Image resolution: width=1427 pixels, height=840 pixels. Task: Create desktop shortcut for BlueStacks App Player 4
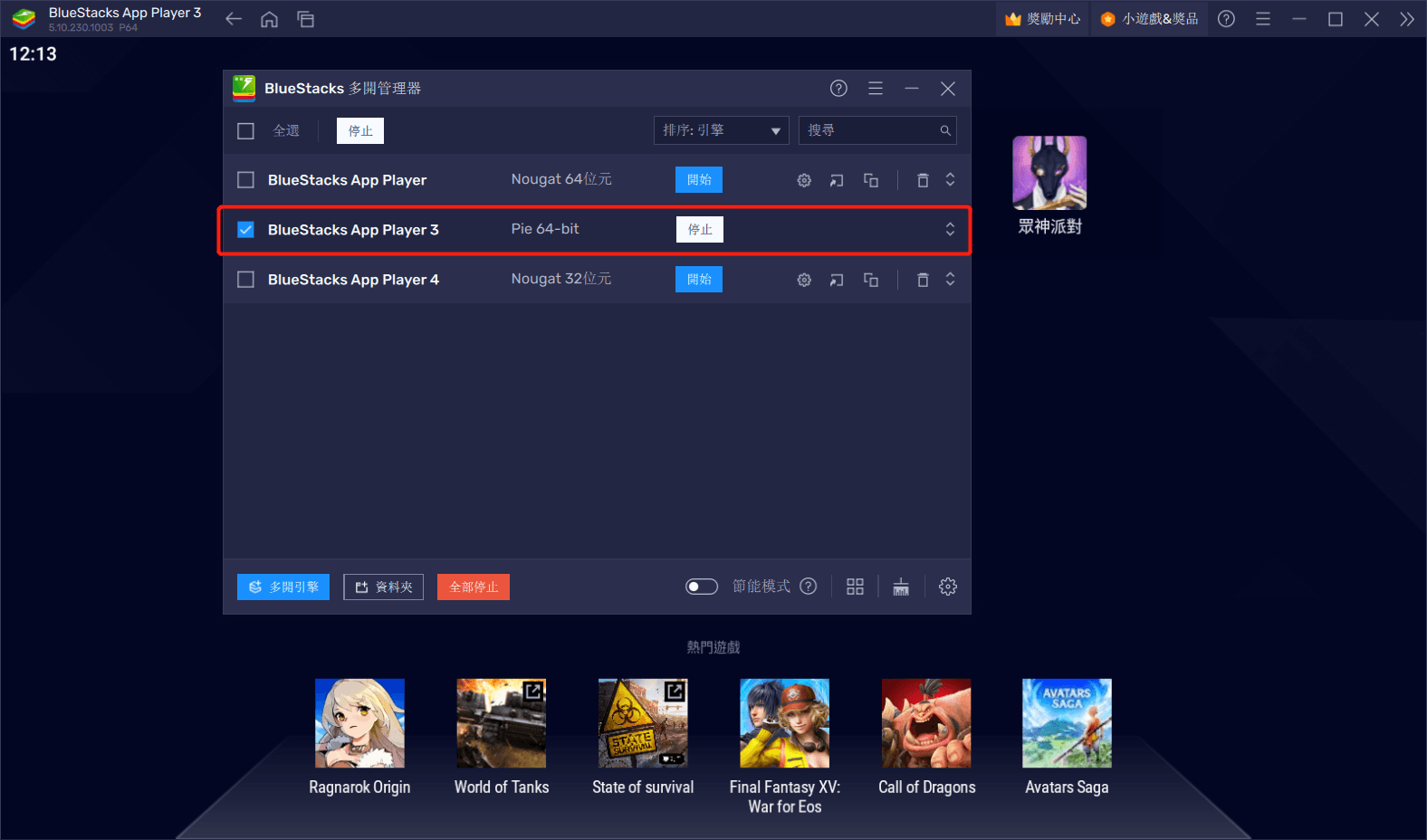click(837, 280)
